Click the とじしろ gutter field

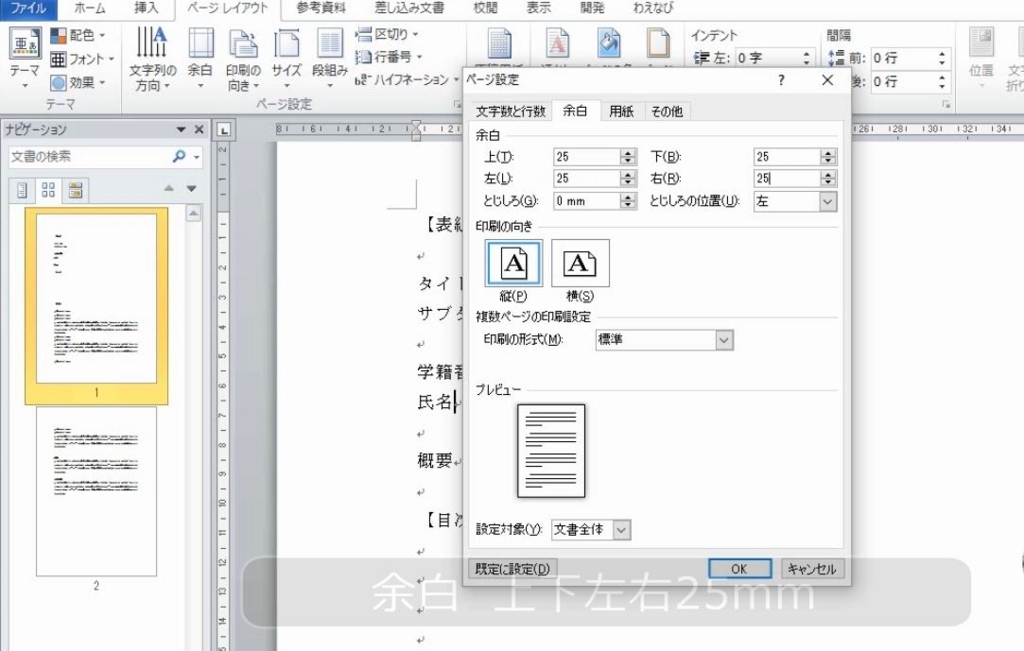pyautogui.click(x=586, y=201)
